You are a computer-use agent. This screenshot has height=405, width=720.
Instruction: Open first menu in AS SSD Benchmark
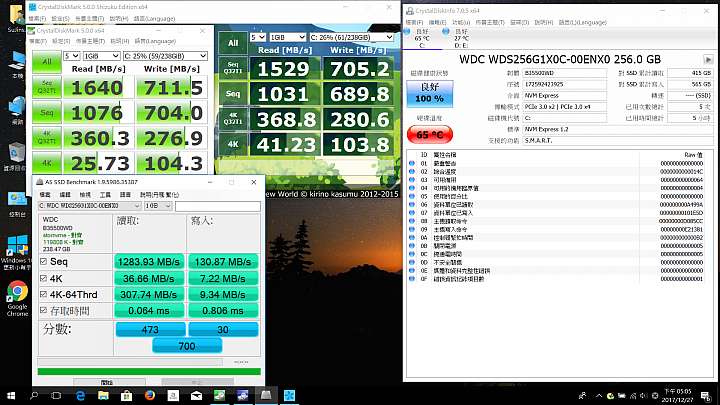pos(45,195)
